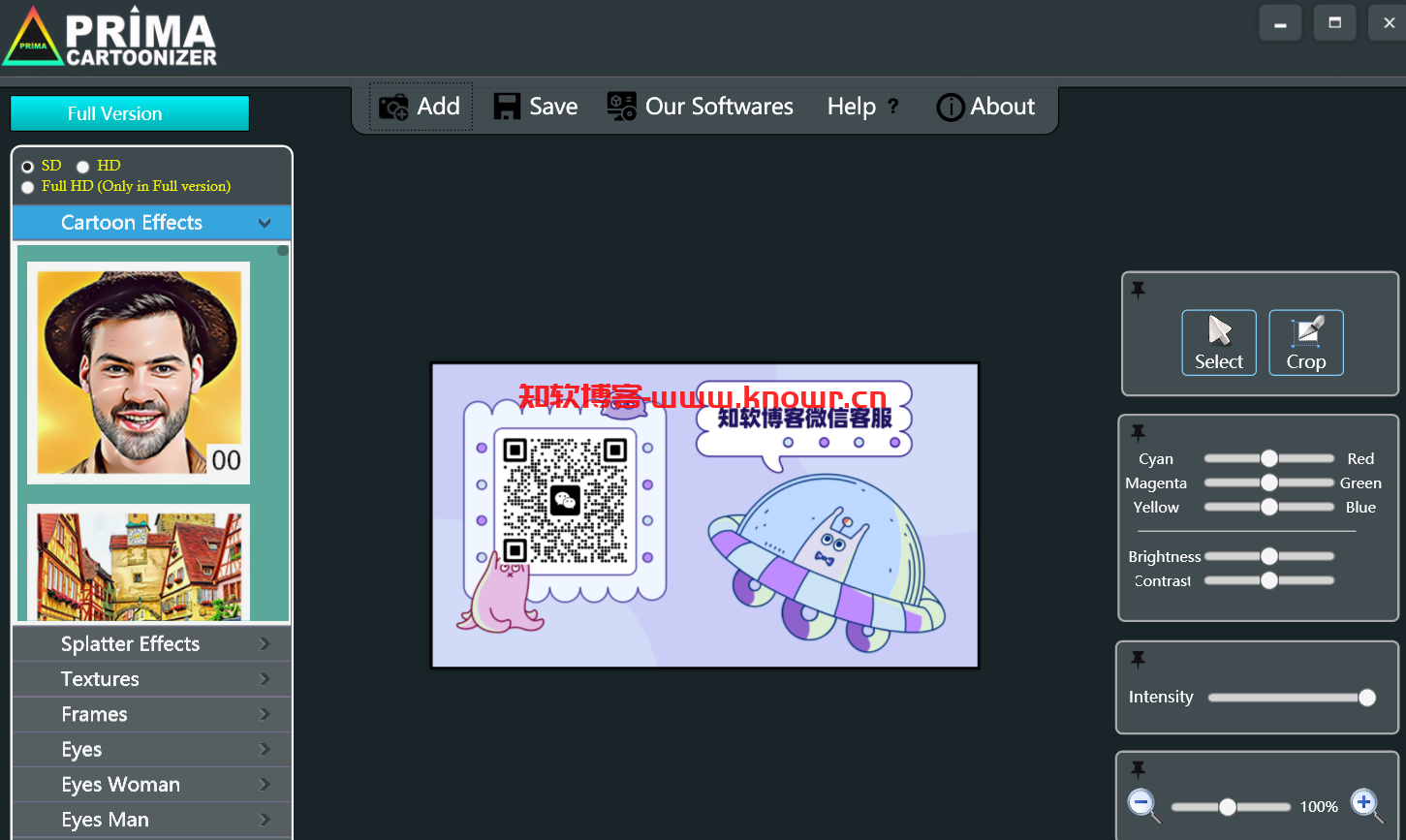This screenshot has width=1406, height=840.
Task: Expand the Textures section
Action: pyautogui.click(x=151, y=679)
